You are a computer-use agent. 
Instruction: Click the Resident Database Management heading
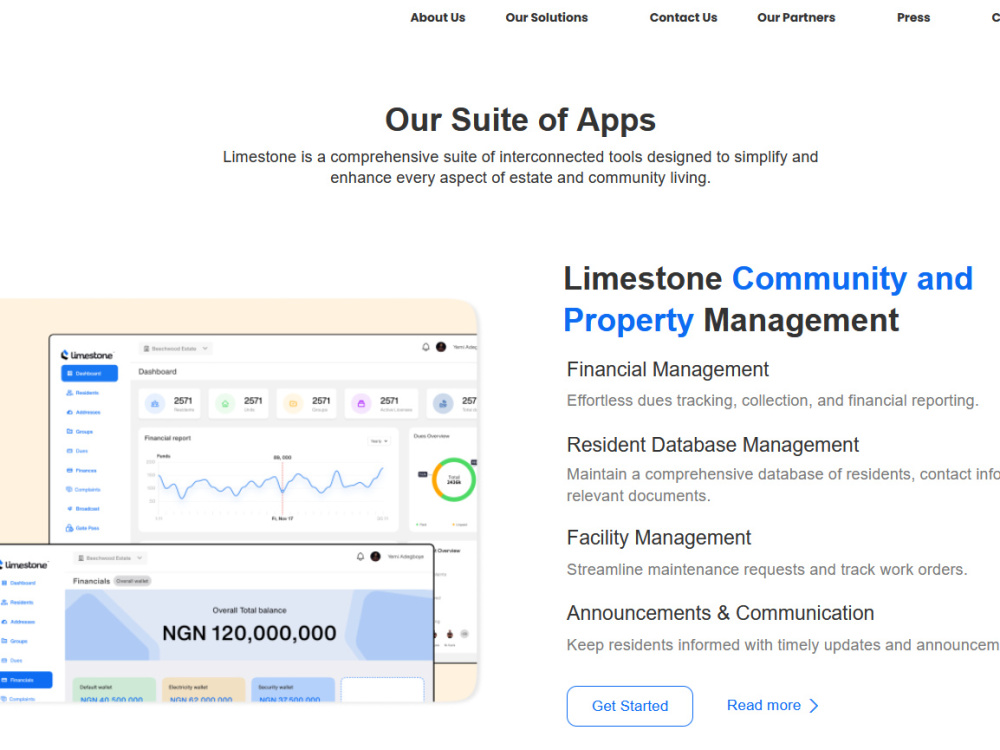coord(712,445)
